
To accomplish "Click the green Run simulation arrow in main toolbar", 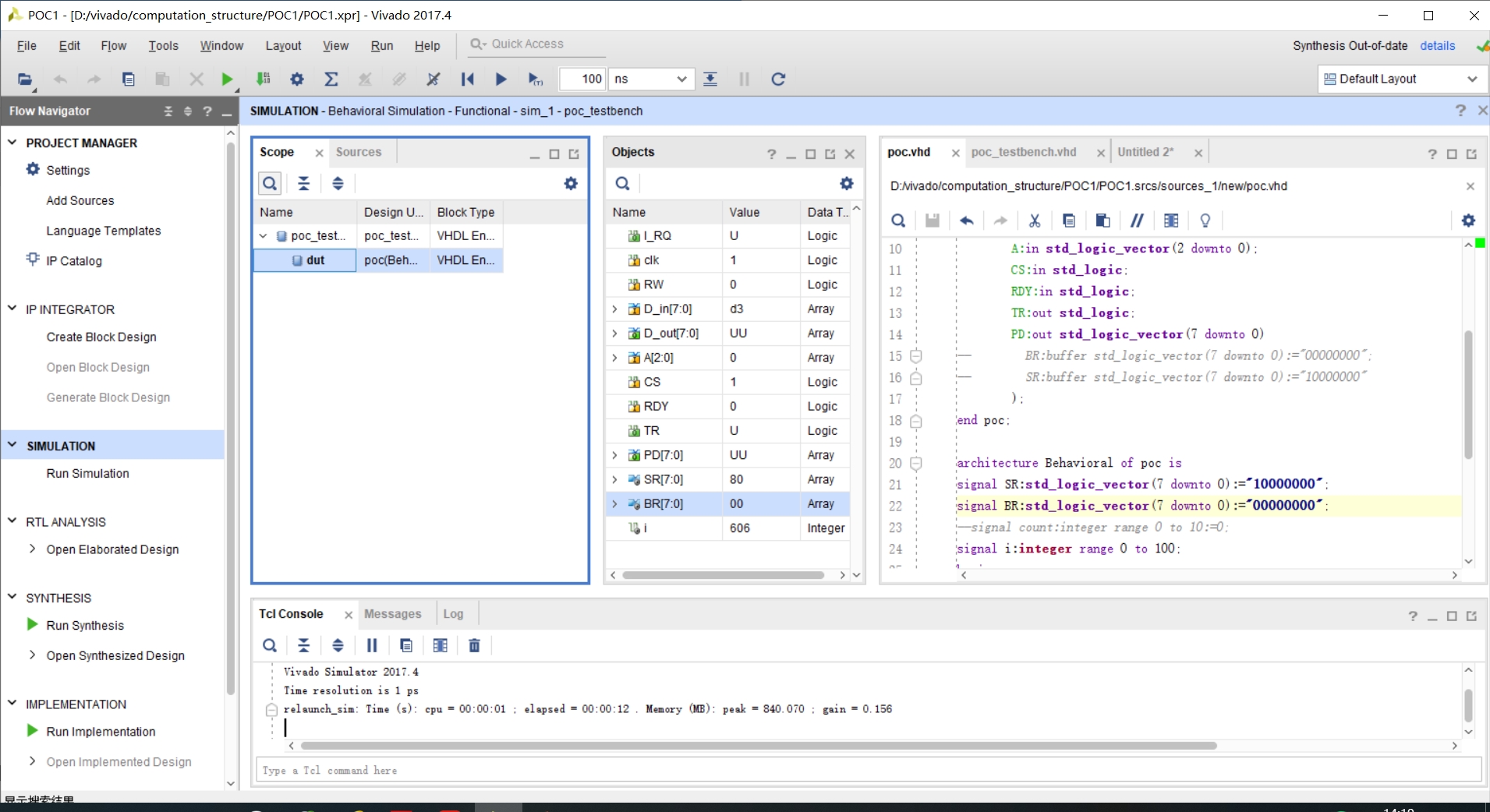I will pyautogui.click(x=227, y=79).
